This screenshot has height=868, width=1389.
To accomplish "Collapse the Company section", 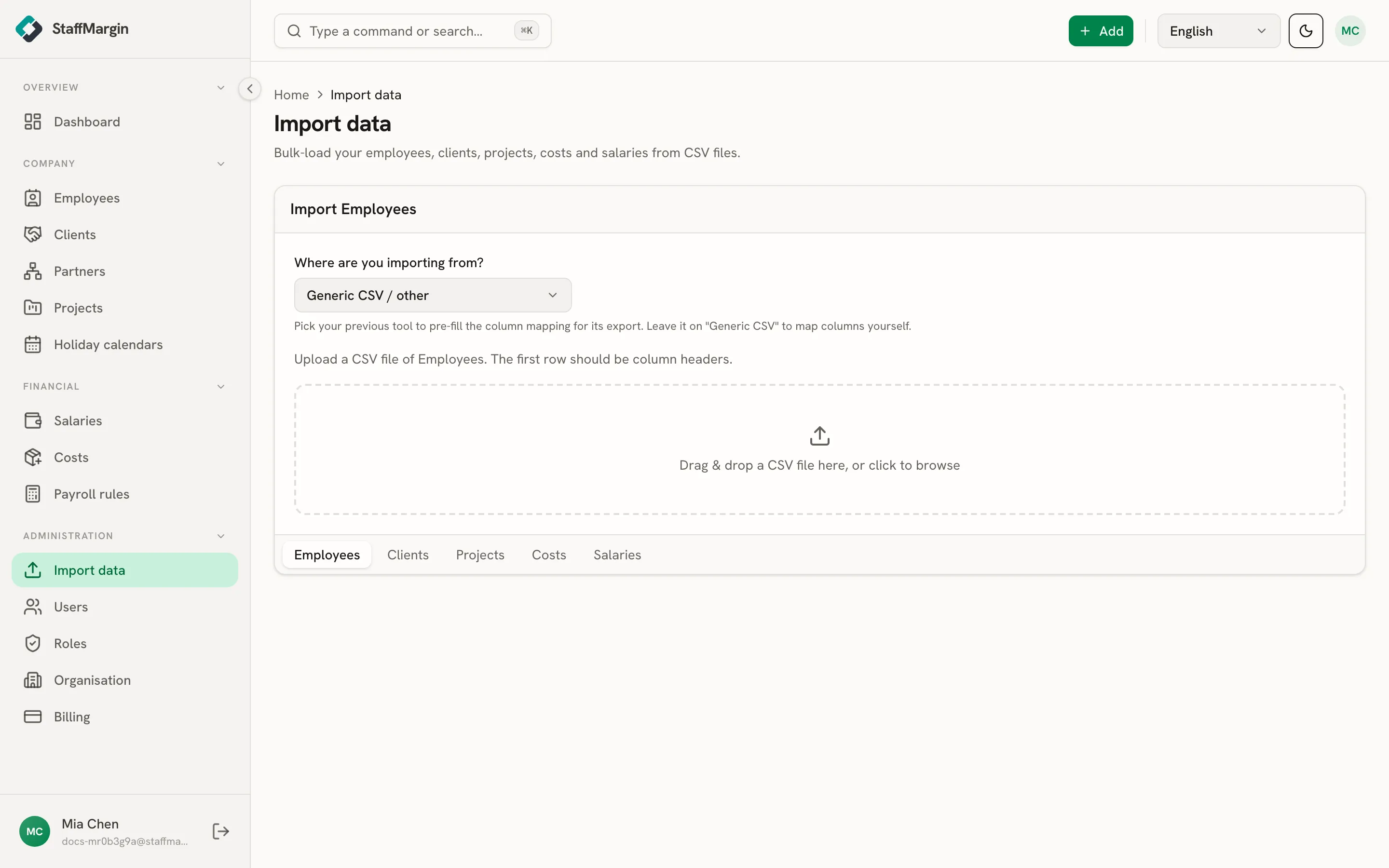I will coord(221,164).
